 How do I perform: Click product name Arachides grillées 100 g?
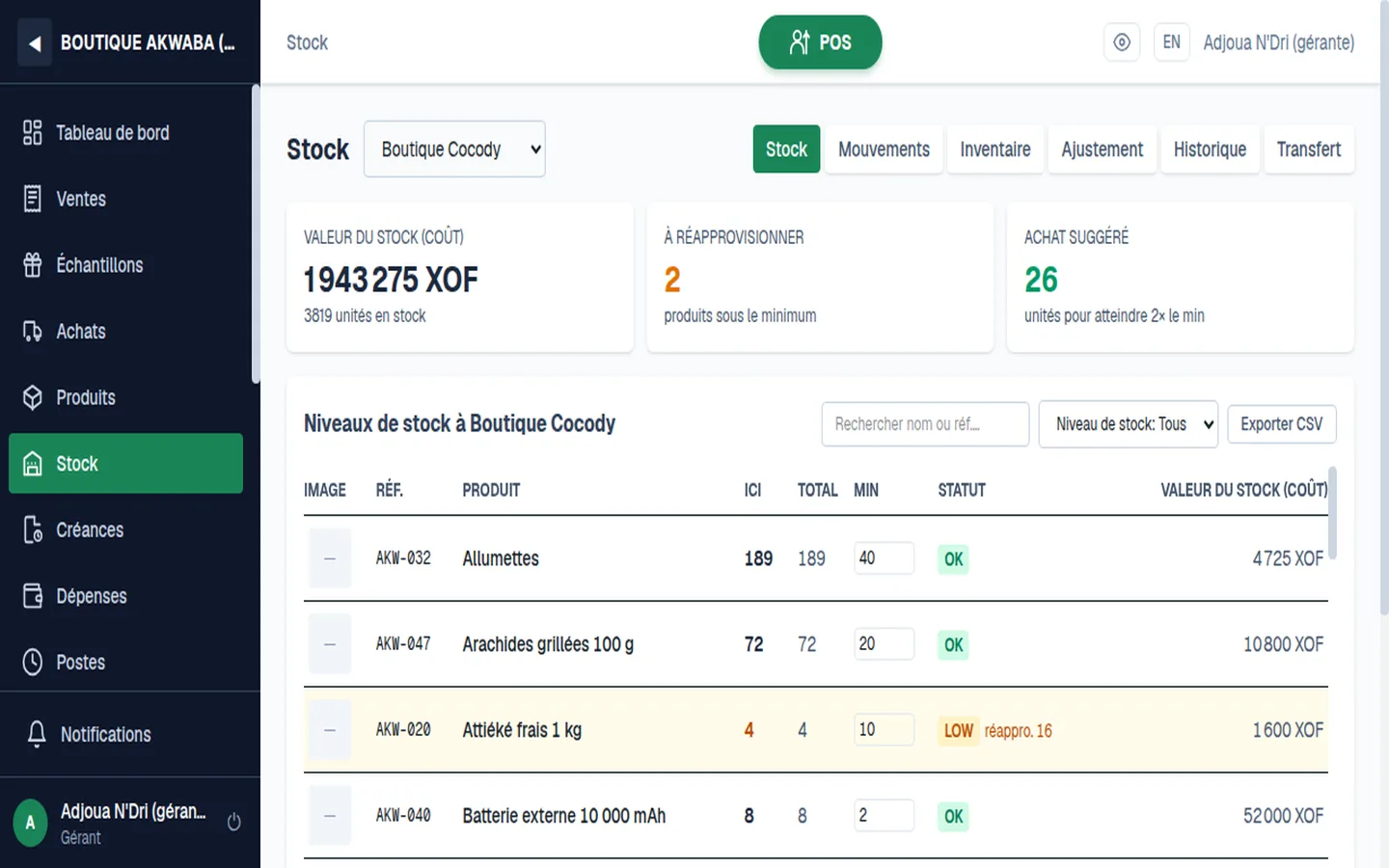click(x=548, y=644)
